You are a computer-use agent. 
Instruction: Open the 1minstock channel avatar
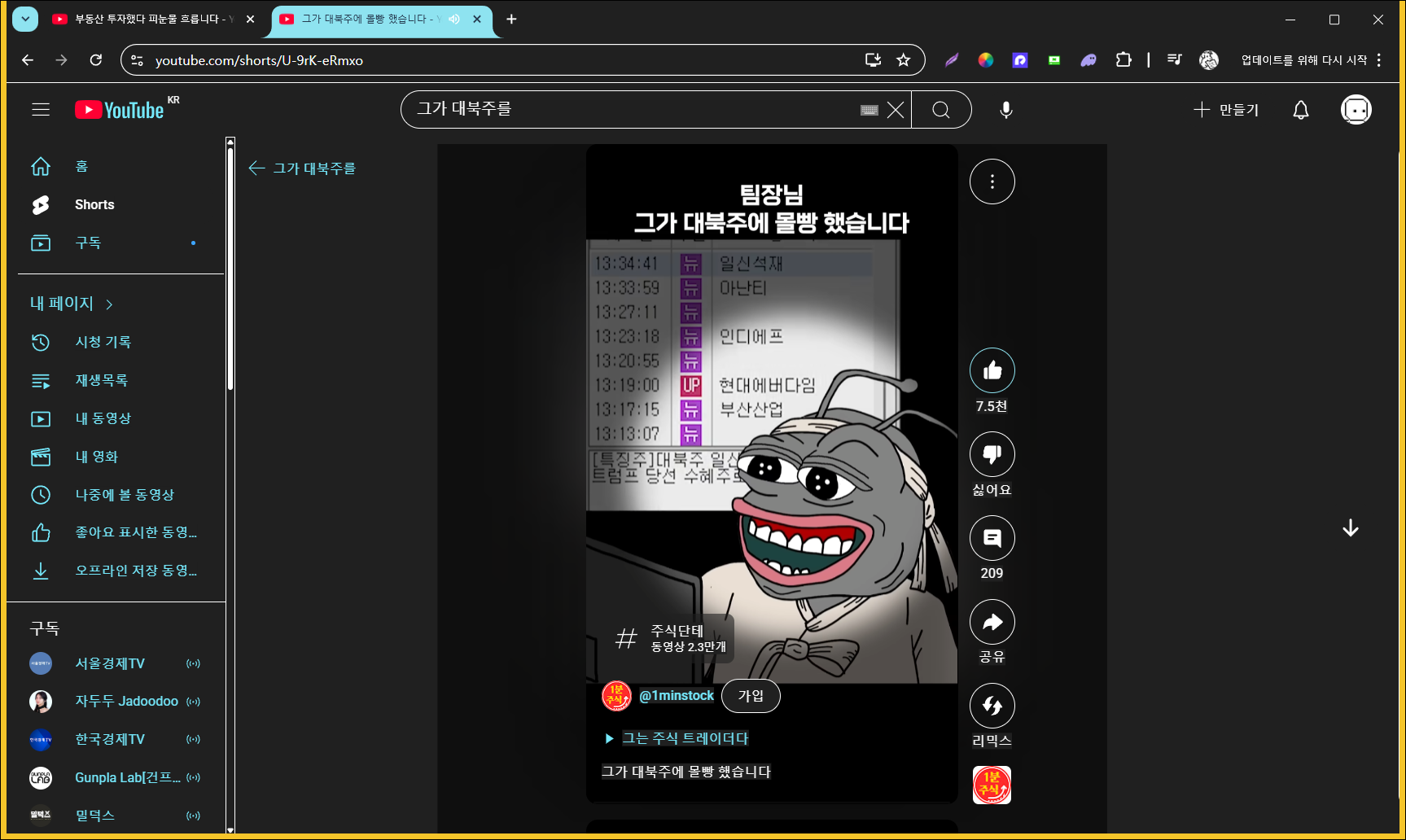coord(616,696)
